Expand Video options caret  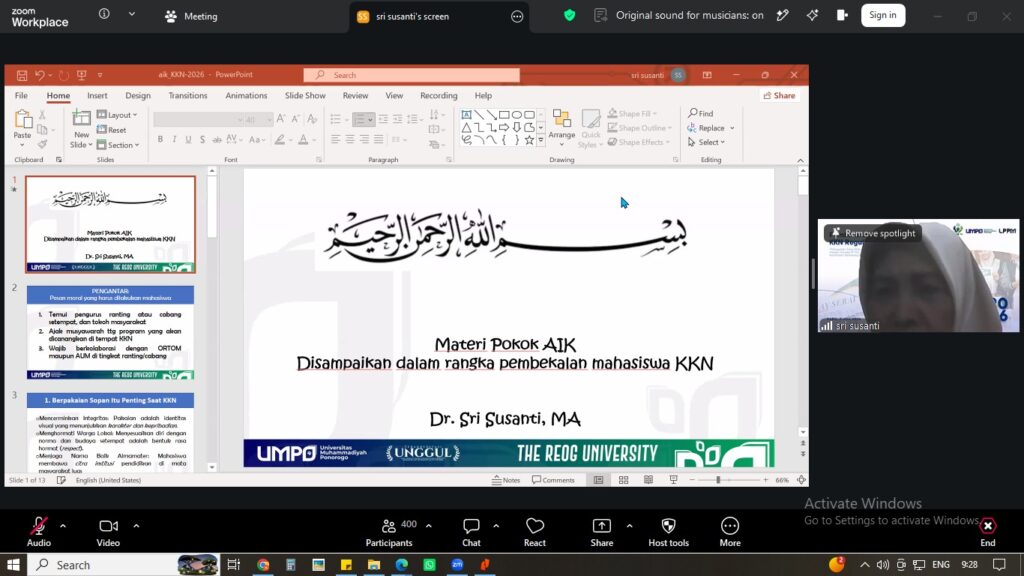[x=136, y=525]
